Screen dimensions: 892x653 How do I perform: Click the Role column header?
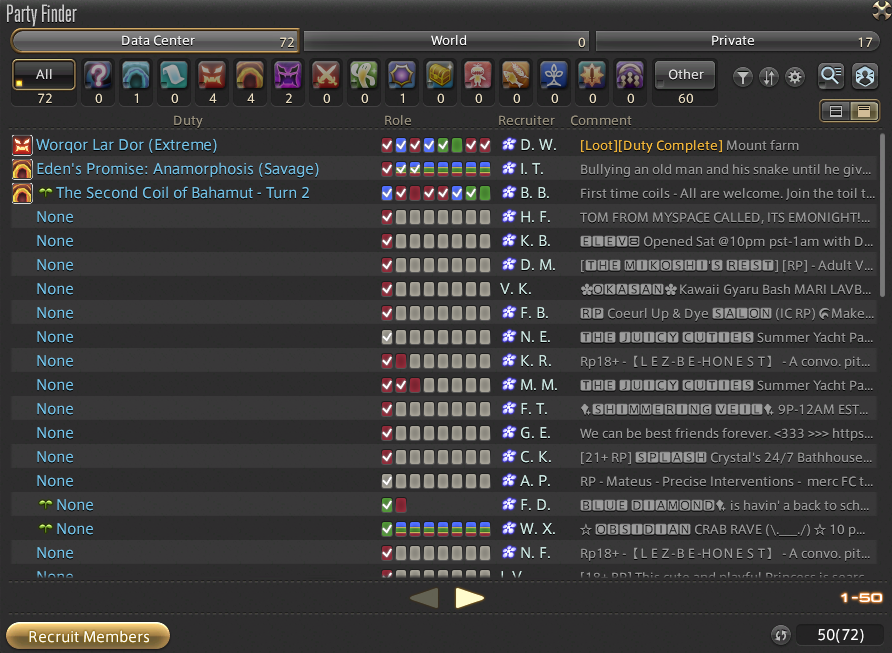click(398, 121)
